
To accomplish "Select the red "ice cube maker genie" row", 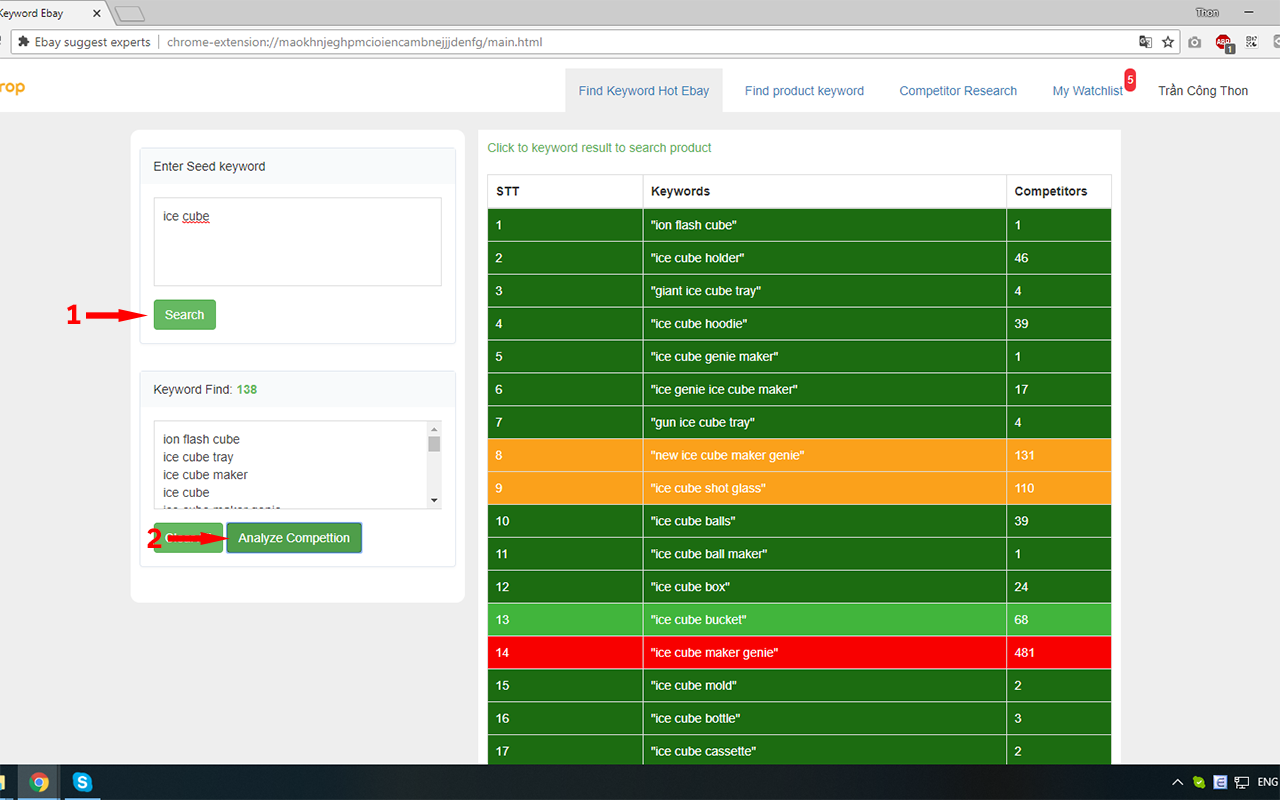I will click(799, 652).
